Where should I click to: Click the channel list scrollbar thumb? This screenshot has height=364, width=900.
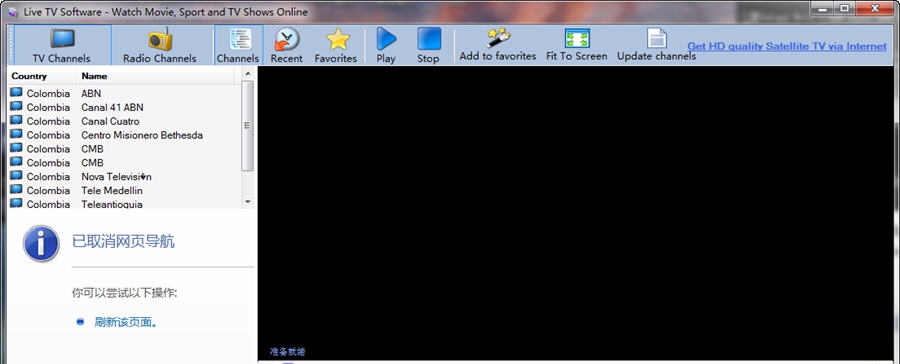tap(248, 126)
